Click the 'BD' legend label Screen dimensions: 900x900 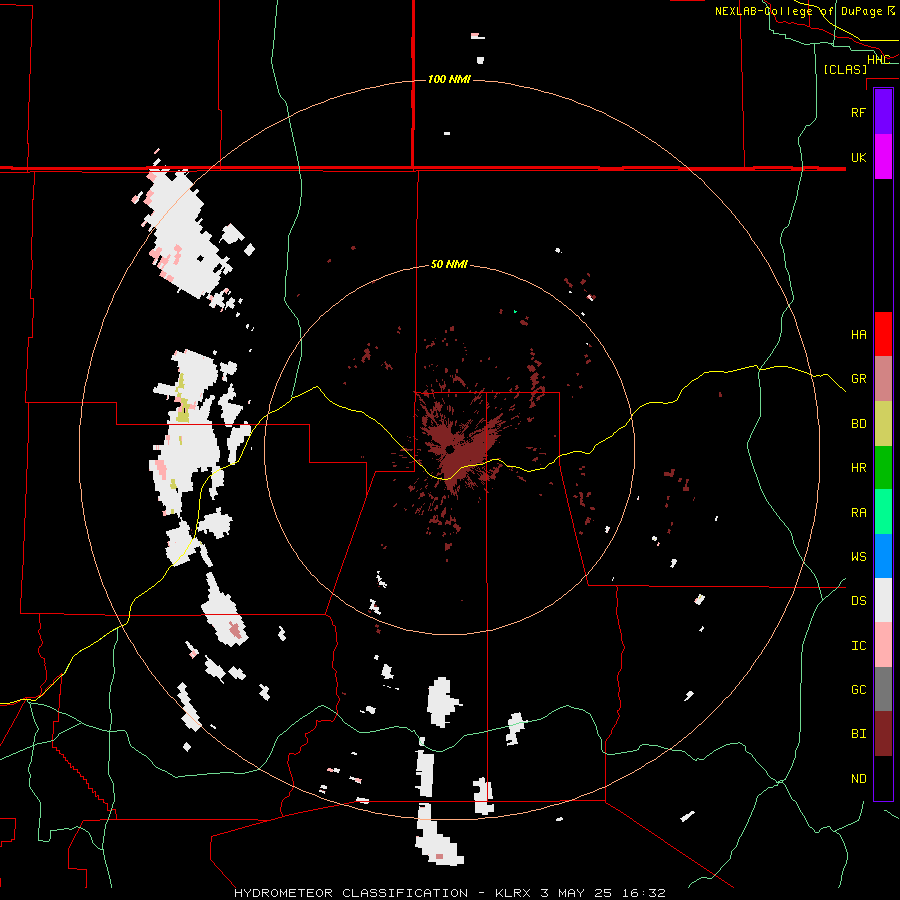pos(858,424)
